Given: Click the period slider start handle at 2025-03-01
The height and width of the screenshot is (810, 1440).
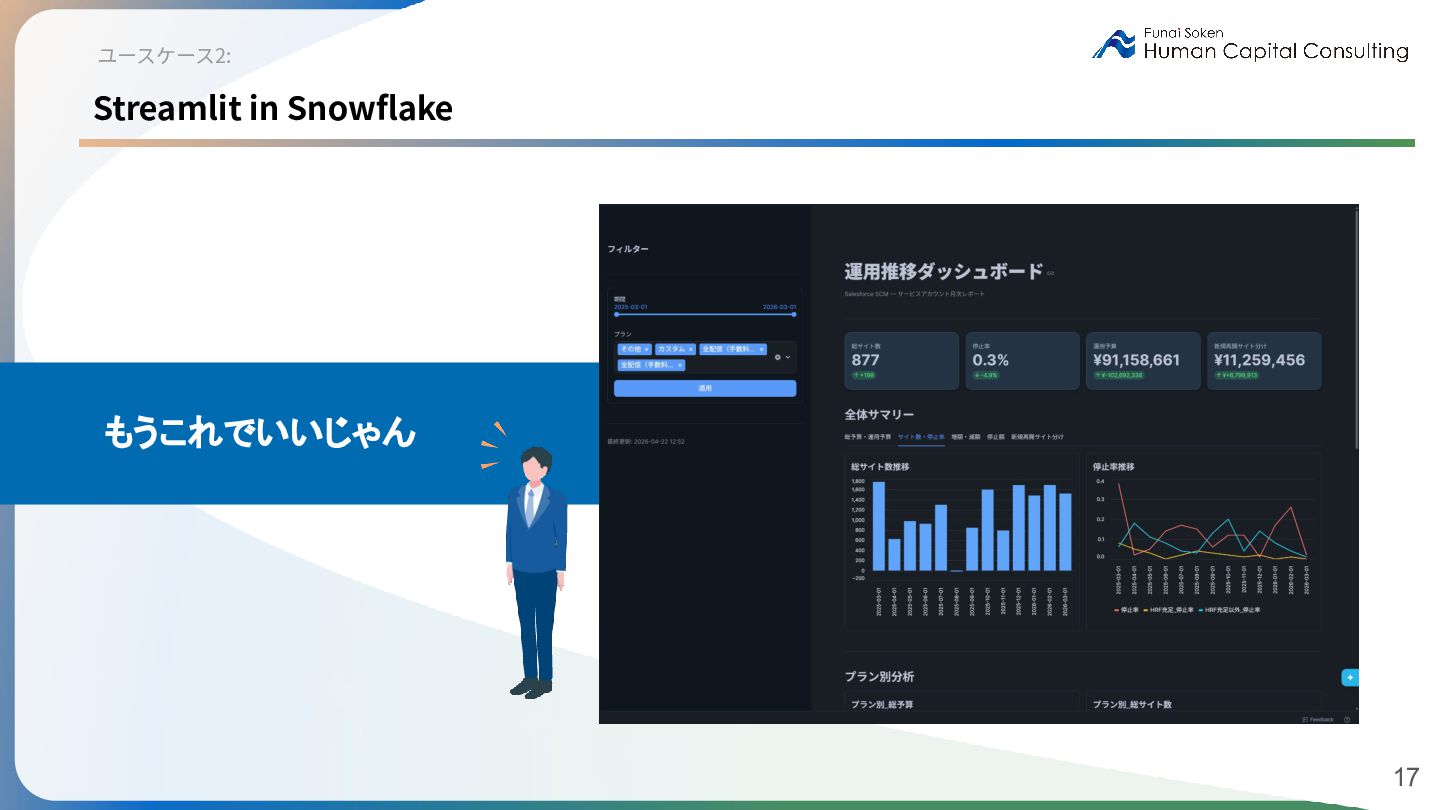Looking at the screenshot, I should tap(616, 315).
